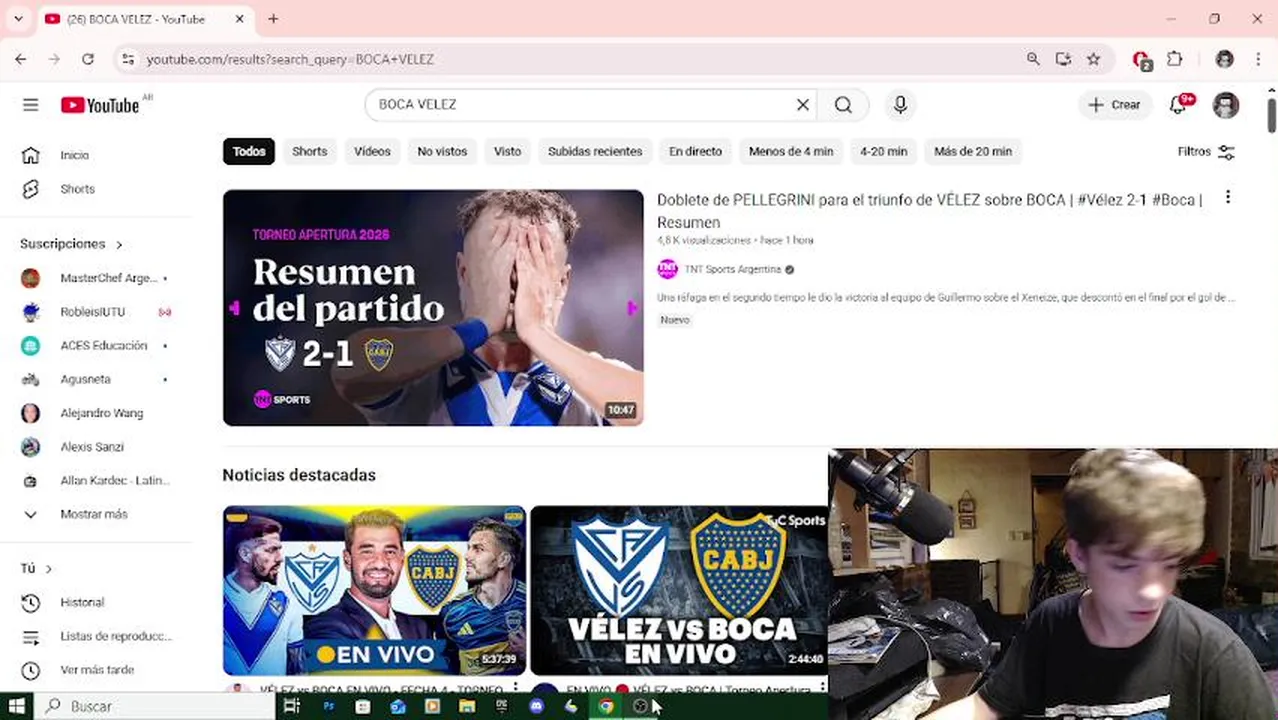This screenshot has height=720, width=1278.
Task: Open the YouTube guide hamburger menu
Action: [x=31, y=105]
